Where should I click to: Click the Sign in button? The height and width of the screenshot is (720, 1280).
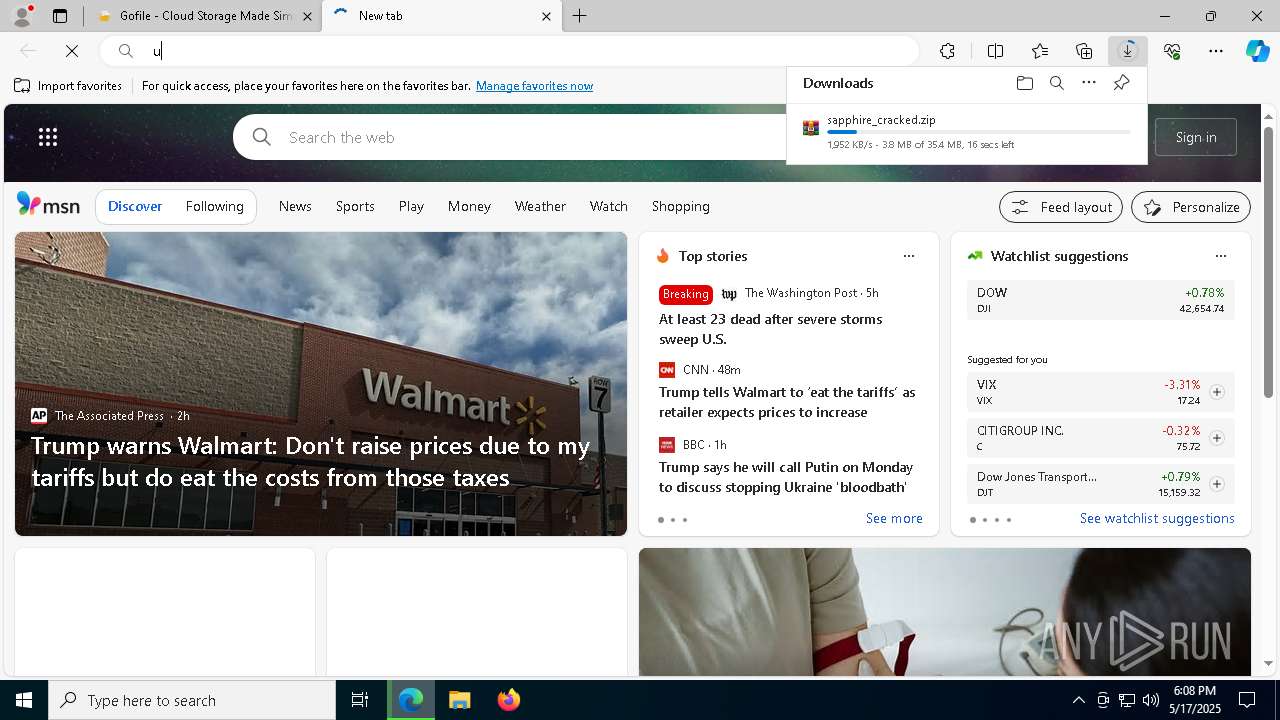click(x=1196, y=137)
